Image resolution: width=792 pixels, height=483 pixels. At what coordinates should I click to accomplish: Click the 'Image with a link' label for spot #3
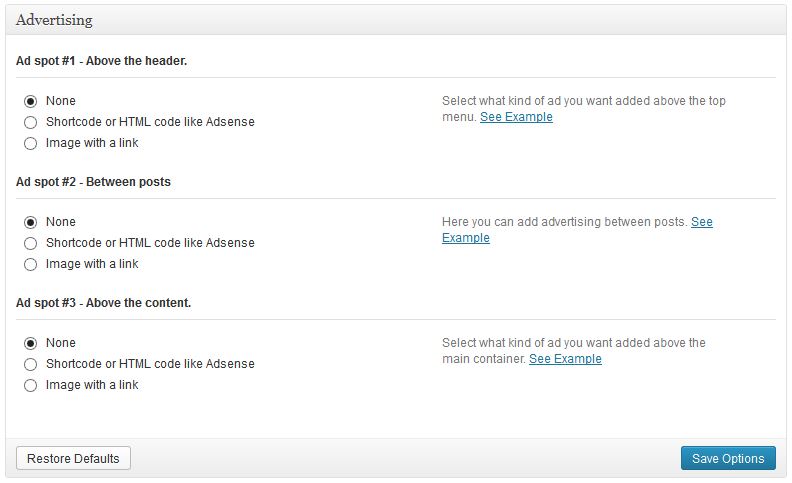pyautogui.click(x=92, y=385)
